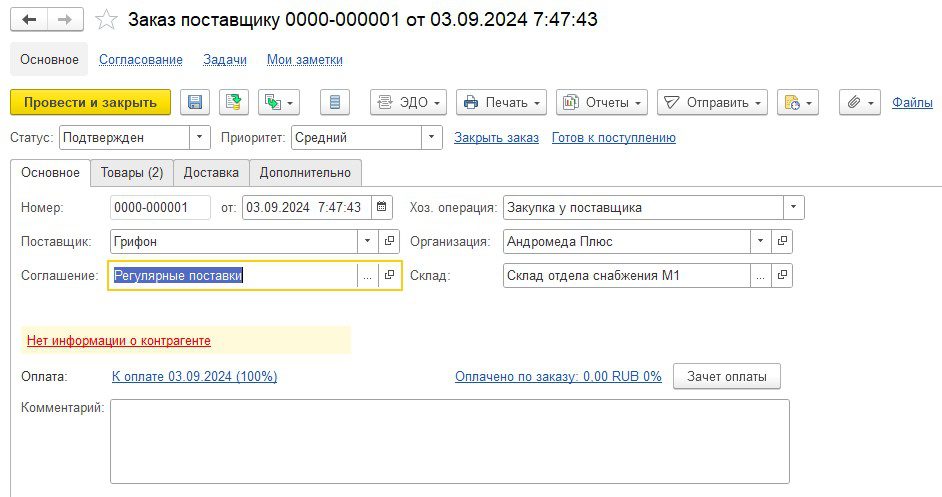Click the Закрыть заказ link

click(x=496, y=137)
